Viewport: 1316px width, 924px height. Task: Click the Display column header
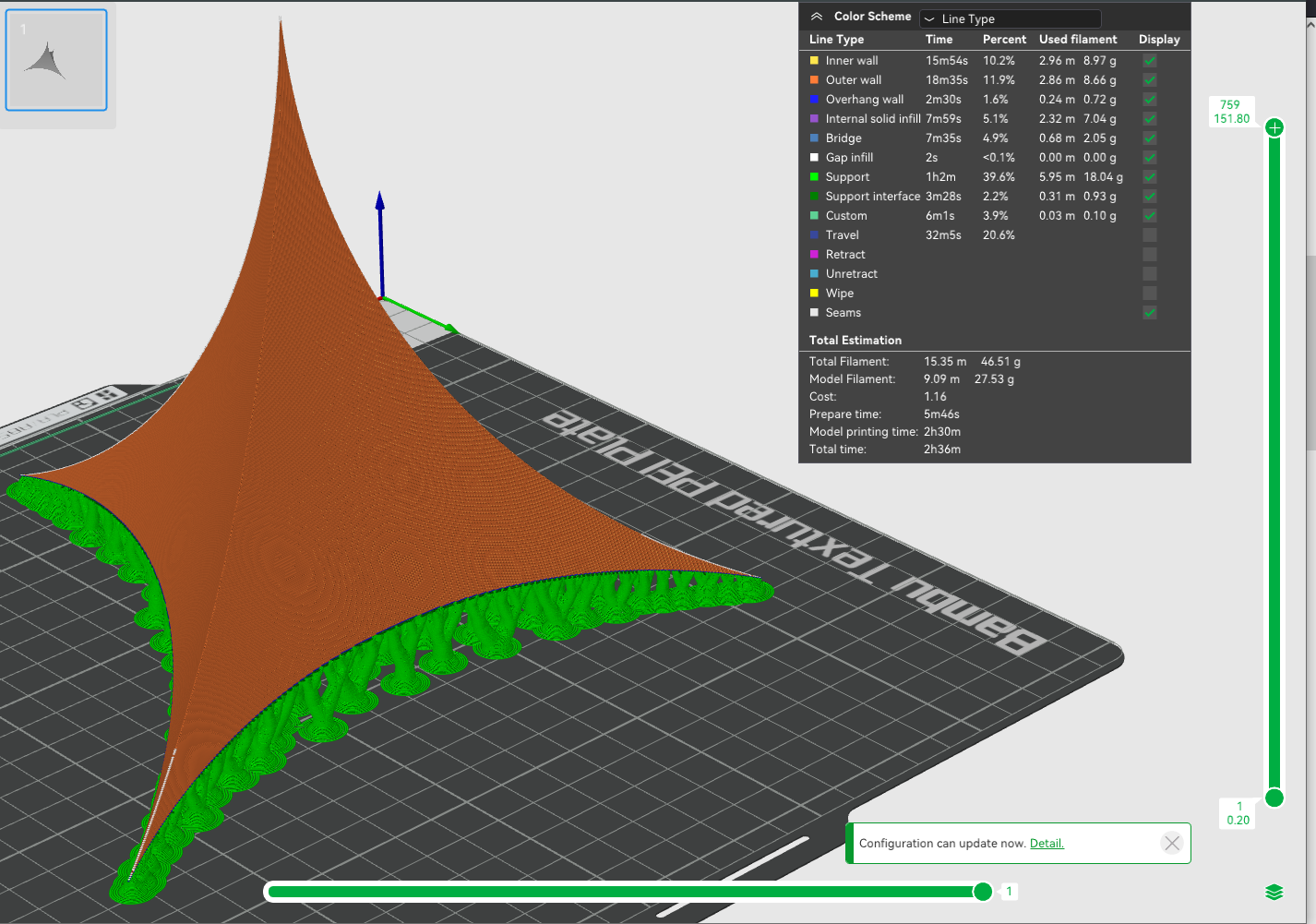[1159, 40]
